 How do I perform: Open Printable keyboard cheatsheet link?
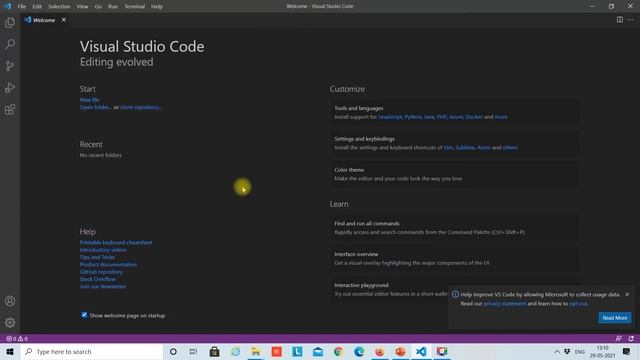pos(116,242)
